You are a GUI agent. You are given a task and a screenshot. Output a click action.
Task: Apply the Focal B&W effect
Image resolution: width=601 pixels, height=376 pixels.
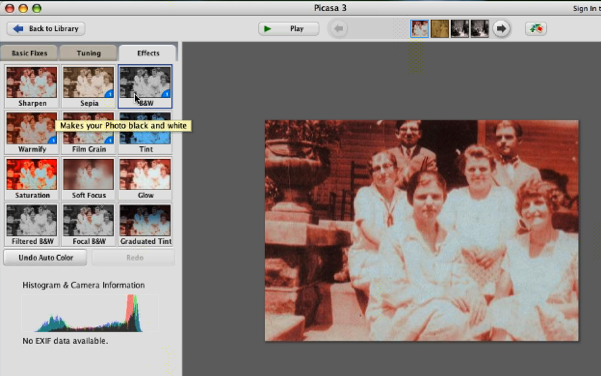pyautogui.click(x=89, y=225)
